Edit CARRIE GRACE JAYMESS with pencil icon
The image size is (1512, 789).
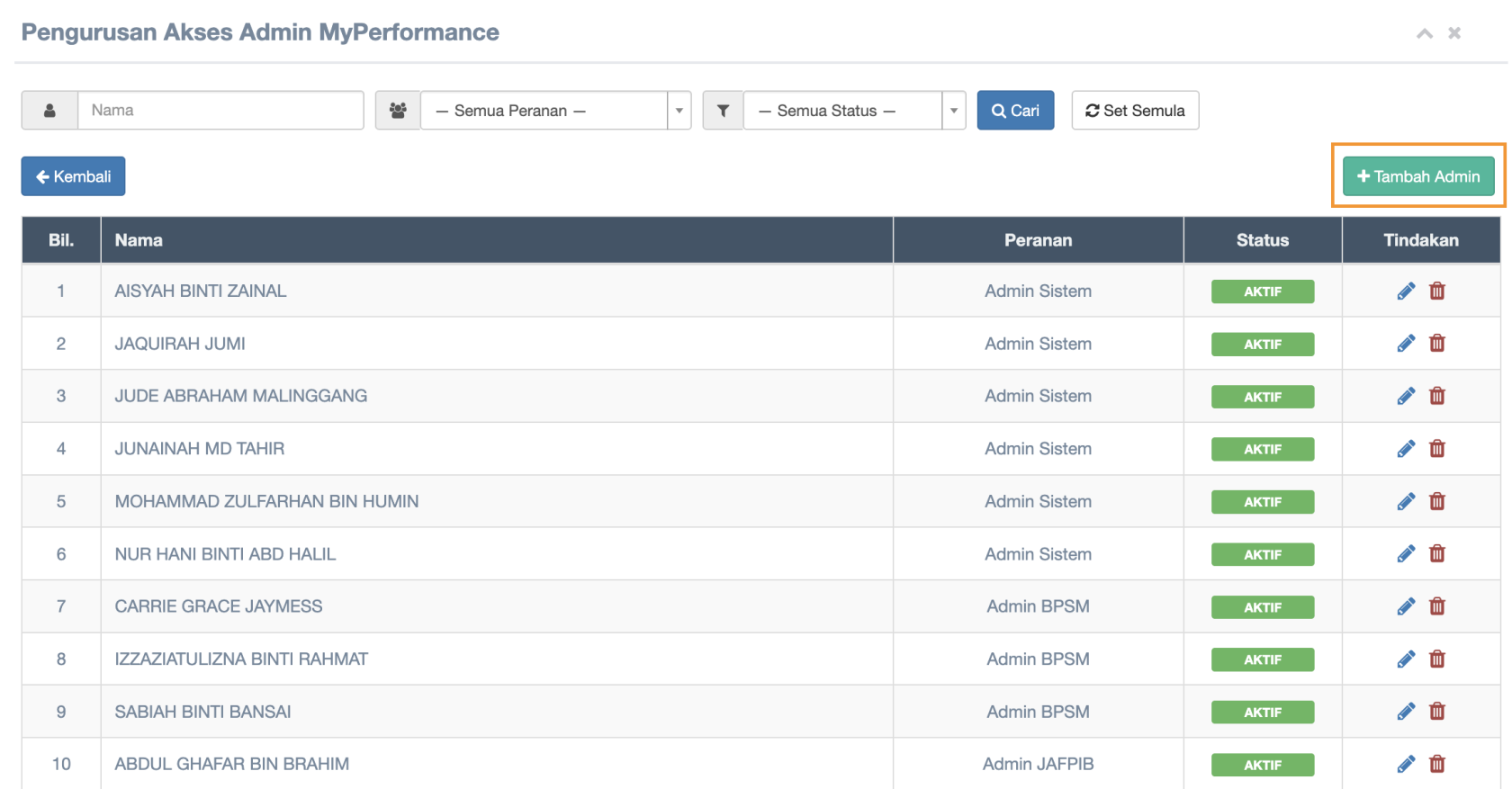pyautogui.click(x=1406, y=606)
